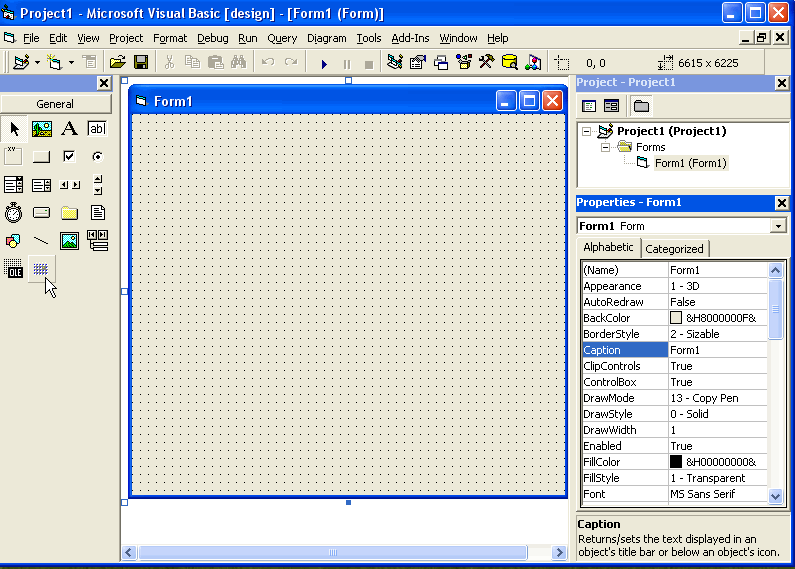Image resolution: width=795 pixels, height=569 pixels.
Task: Open the Add Standard EXE Project dropdown arrow
Action: point(38,63)
